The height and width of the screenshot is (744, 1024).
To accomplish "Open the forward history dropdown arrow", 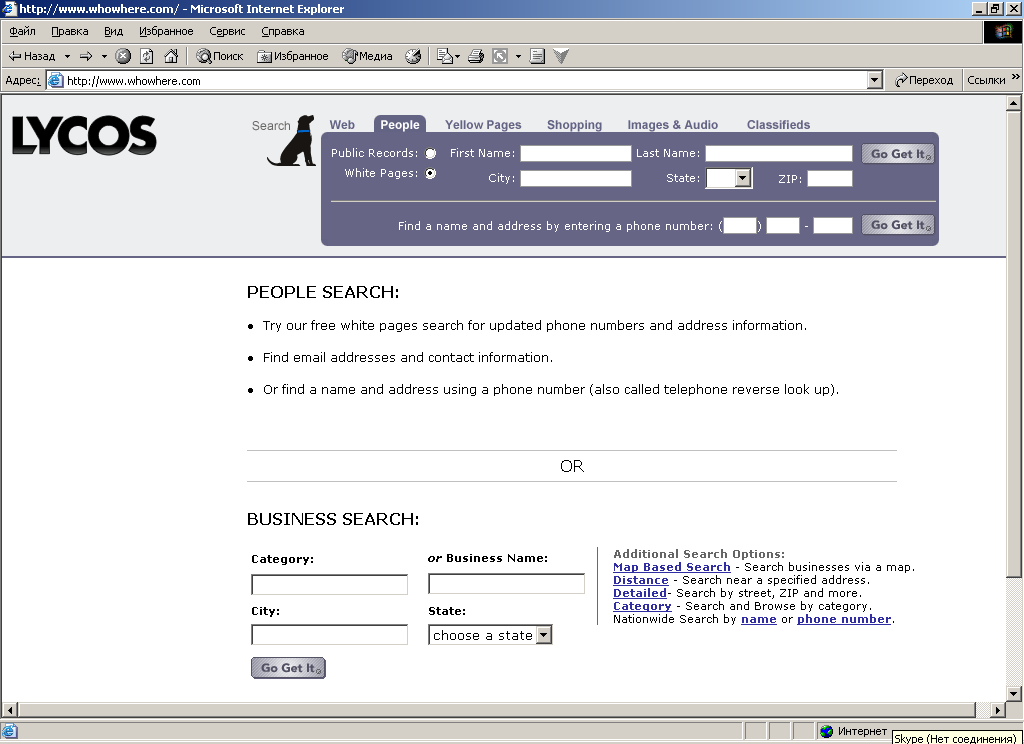I will coord(104,56).
